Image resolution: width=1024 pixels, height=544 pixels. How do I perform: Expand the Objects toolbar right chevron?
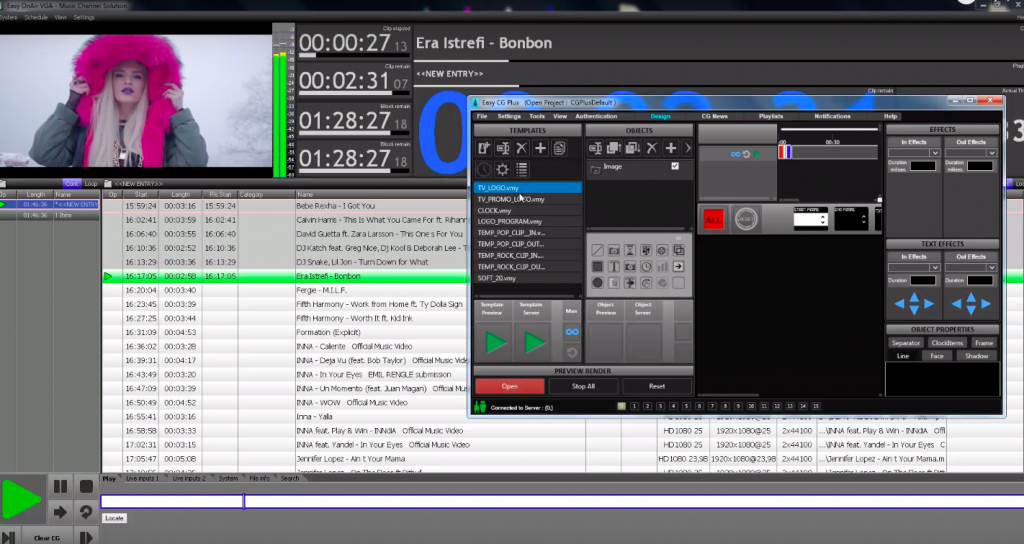click(688, 148)
